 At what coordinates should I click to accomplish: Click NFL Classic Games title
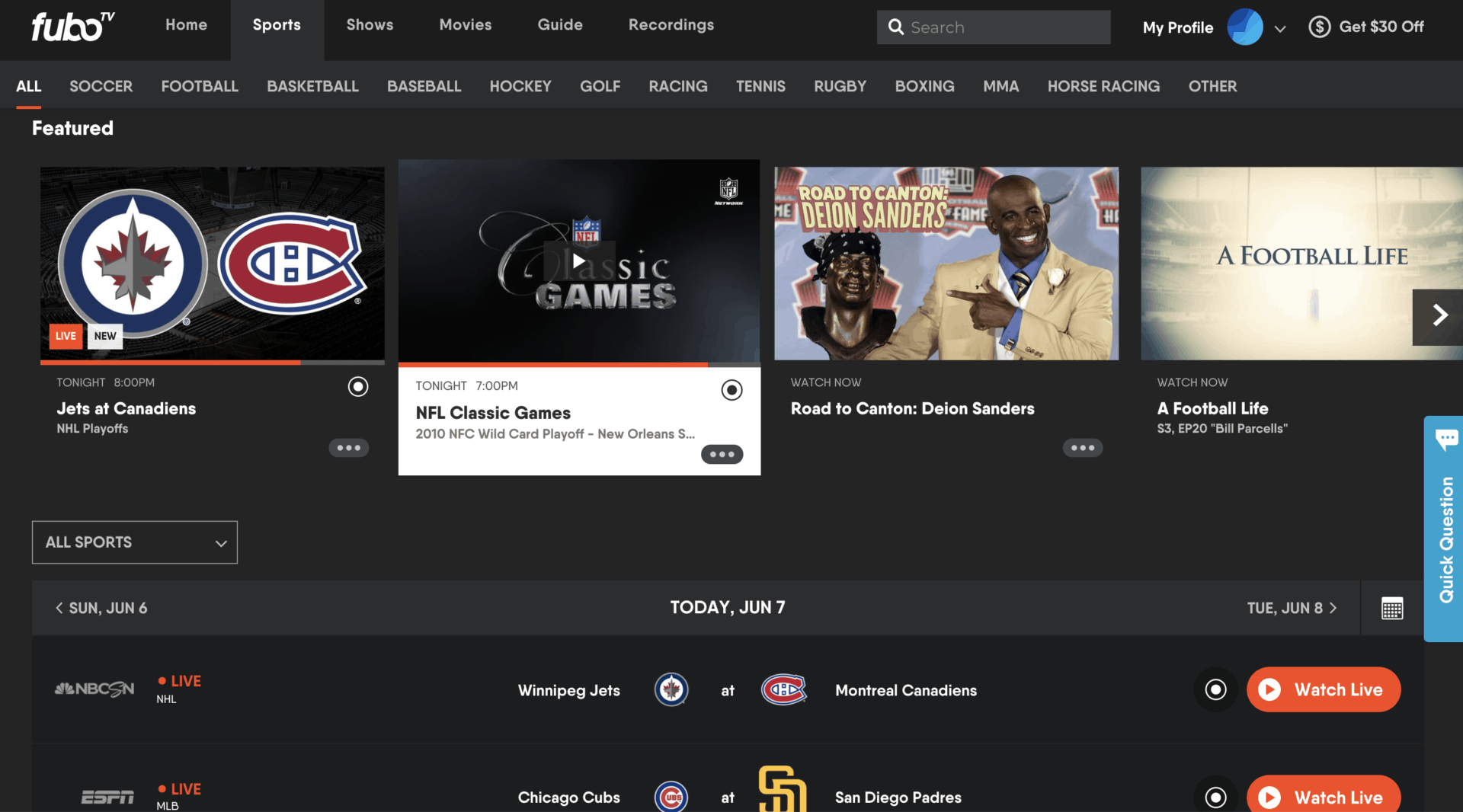493,413
